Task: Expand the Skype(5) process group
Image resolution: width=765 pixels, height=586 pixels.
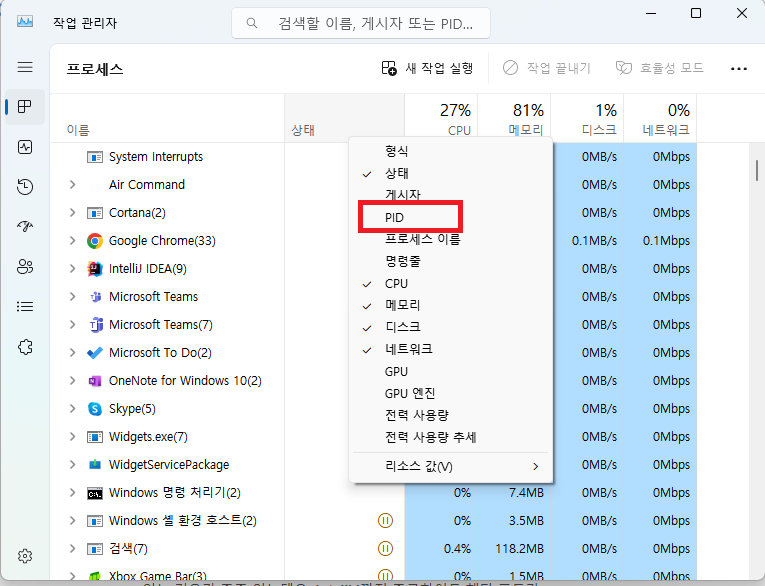Action: 73,409
